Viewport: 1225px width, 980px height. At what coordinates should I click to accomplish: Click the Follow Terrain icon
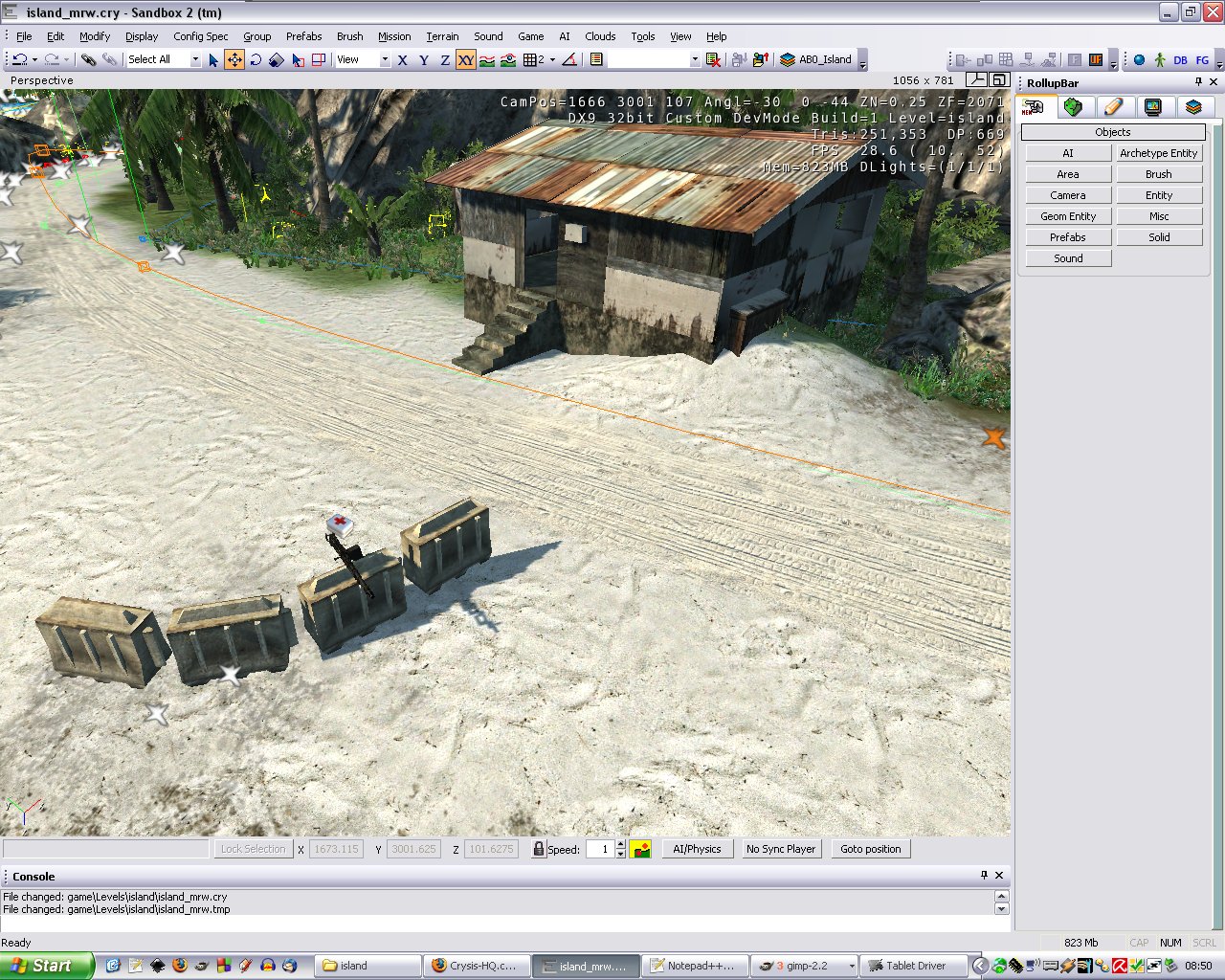coord(487,59)
